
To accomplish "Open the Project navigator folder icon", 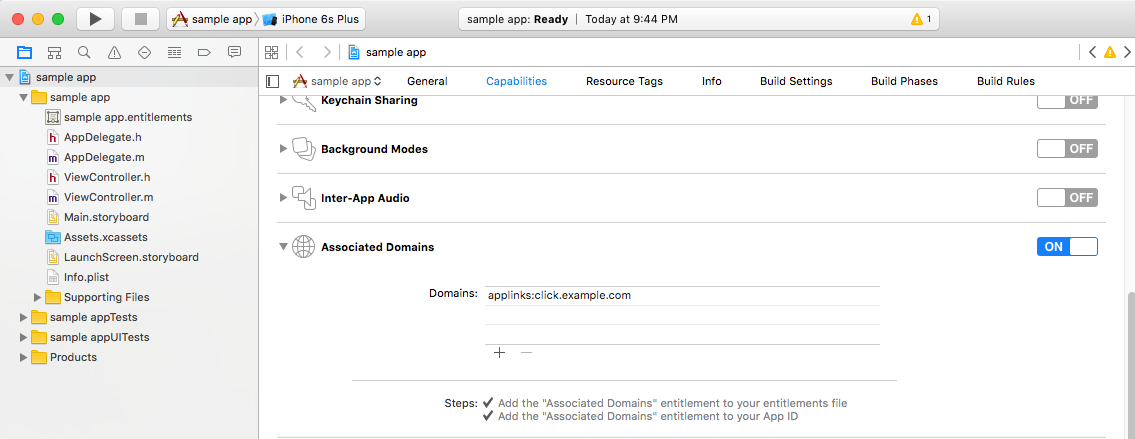I will (24, 52).
